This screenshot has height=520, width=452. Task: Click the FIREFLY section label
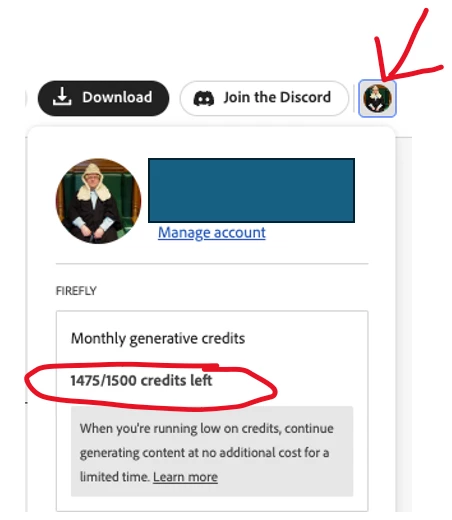[76, 291]
